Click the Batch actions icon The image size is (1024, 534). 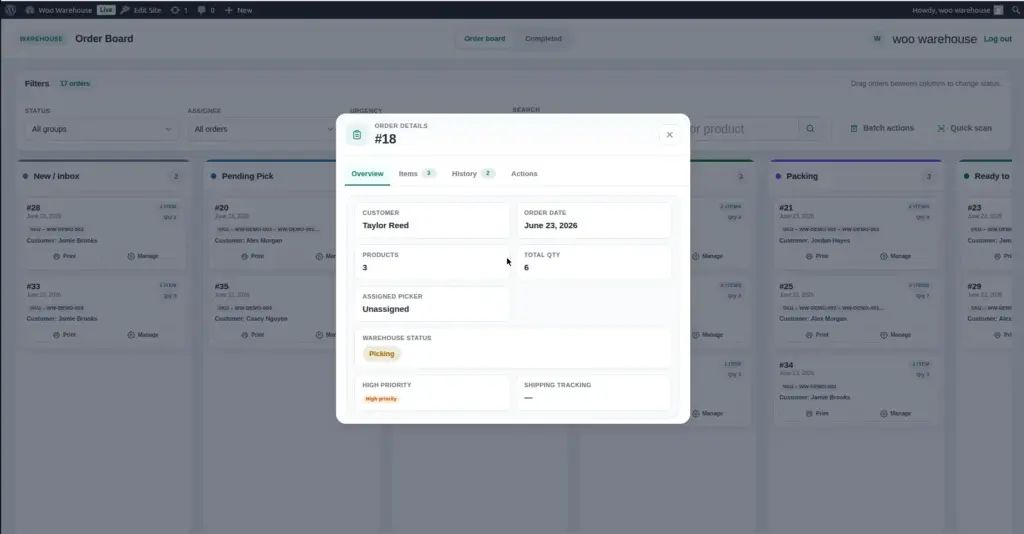[854, 129]
